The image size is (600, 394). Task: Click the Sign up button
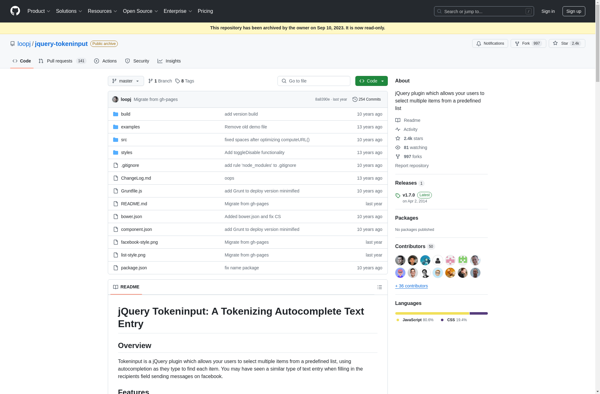pyautogui.click(x=573, y=11)
